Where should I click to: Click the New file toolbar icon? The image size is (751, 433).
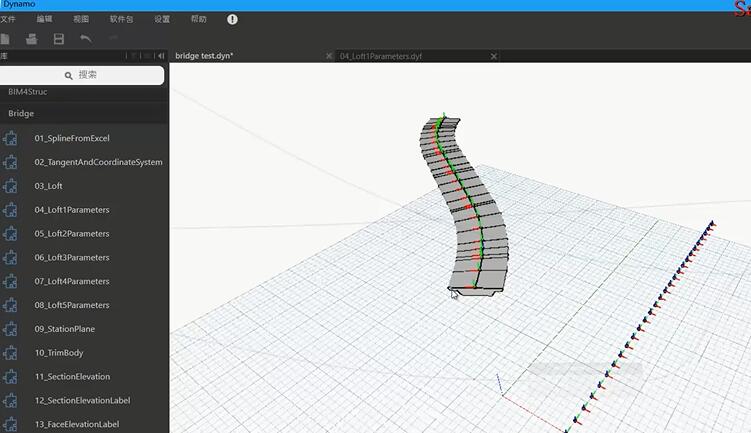(5, 38)
